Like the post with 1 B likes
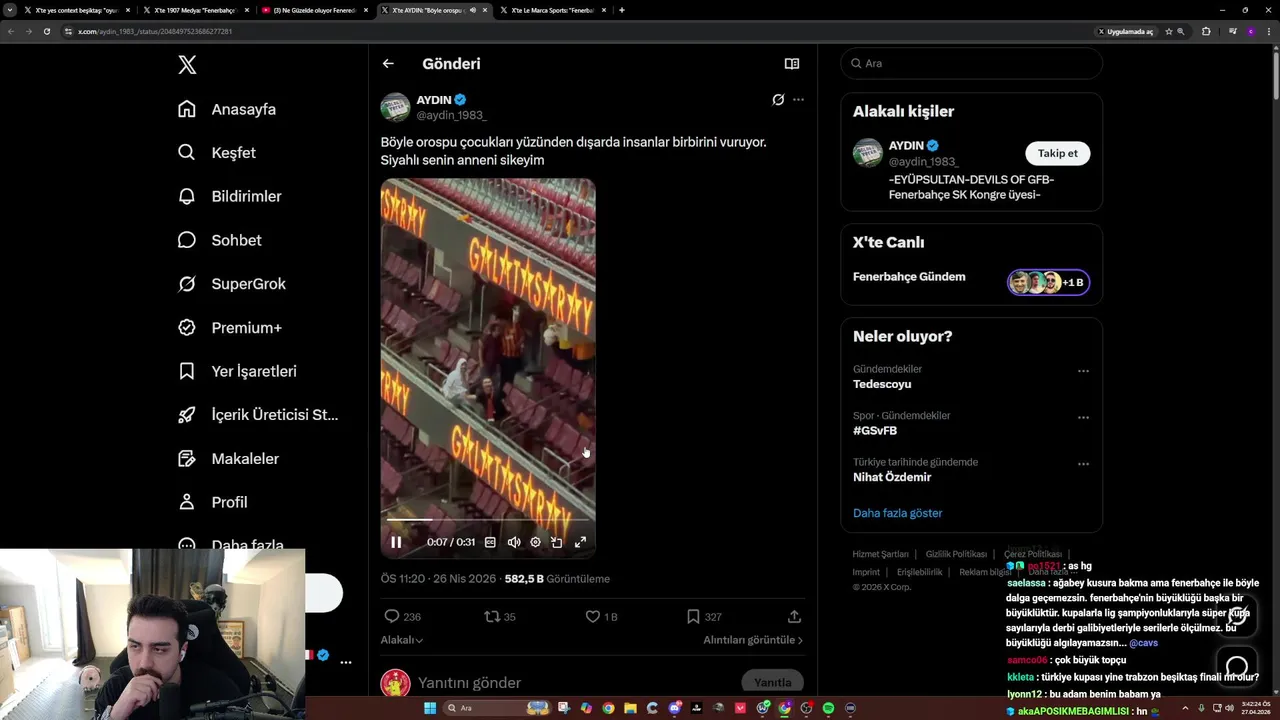The width and height of the screenshot is (1280, 720). 601,617
